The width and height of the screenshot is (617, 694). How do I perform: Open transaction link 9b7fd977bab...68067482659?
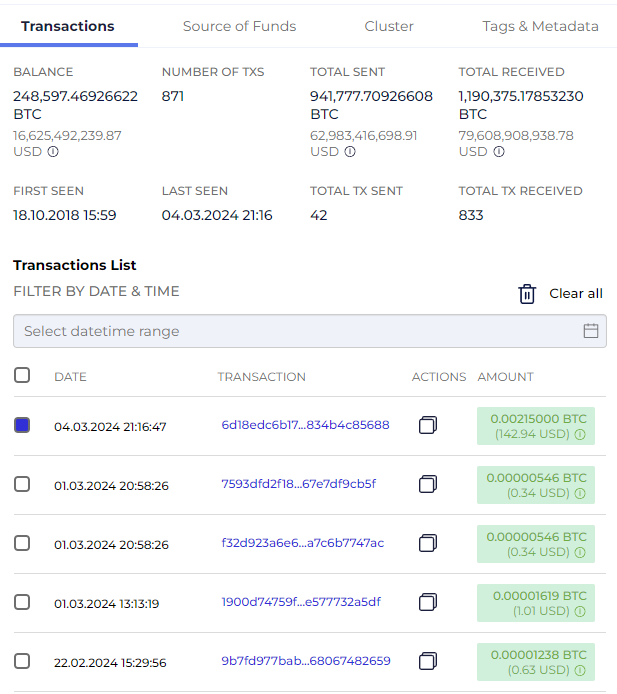coord(306,661)
